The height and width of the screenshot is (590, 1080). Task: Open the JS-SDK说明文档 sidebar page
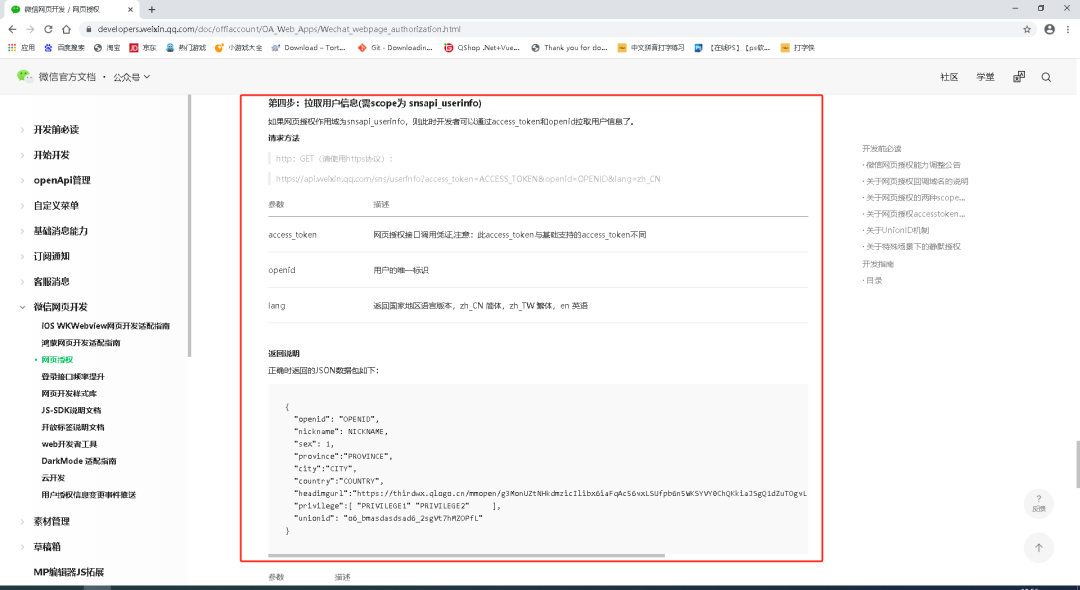71,410
